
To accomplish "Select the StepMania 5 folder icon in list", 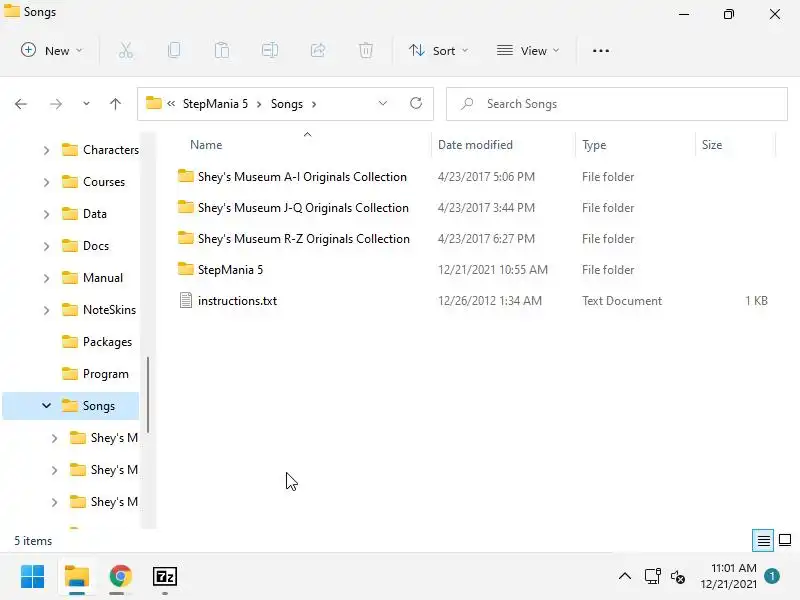I will [x=186, y=269].
